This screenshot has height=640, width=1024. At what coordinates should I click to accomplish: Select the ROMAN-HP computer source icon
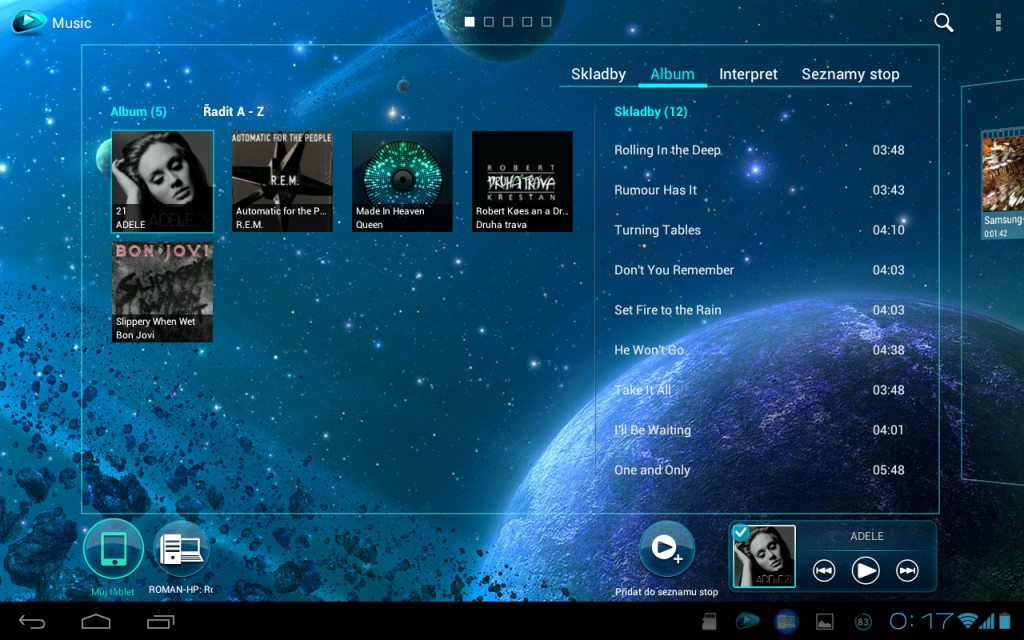(x=182, y=549)
